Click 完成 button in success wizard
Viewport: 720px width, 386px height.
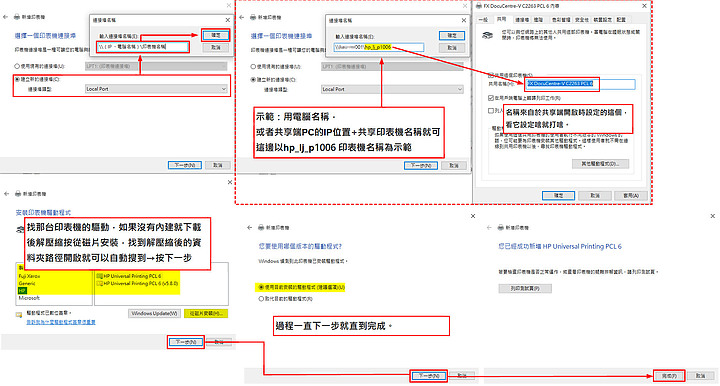[669, 375]
